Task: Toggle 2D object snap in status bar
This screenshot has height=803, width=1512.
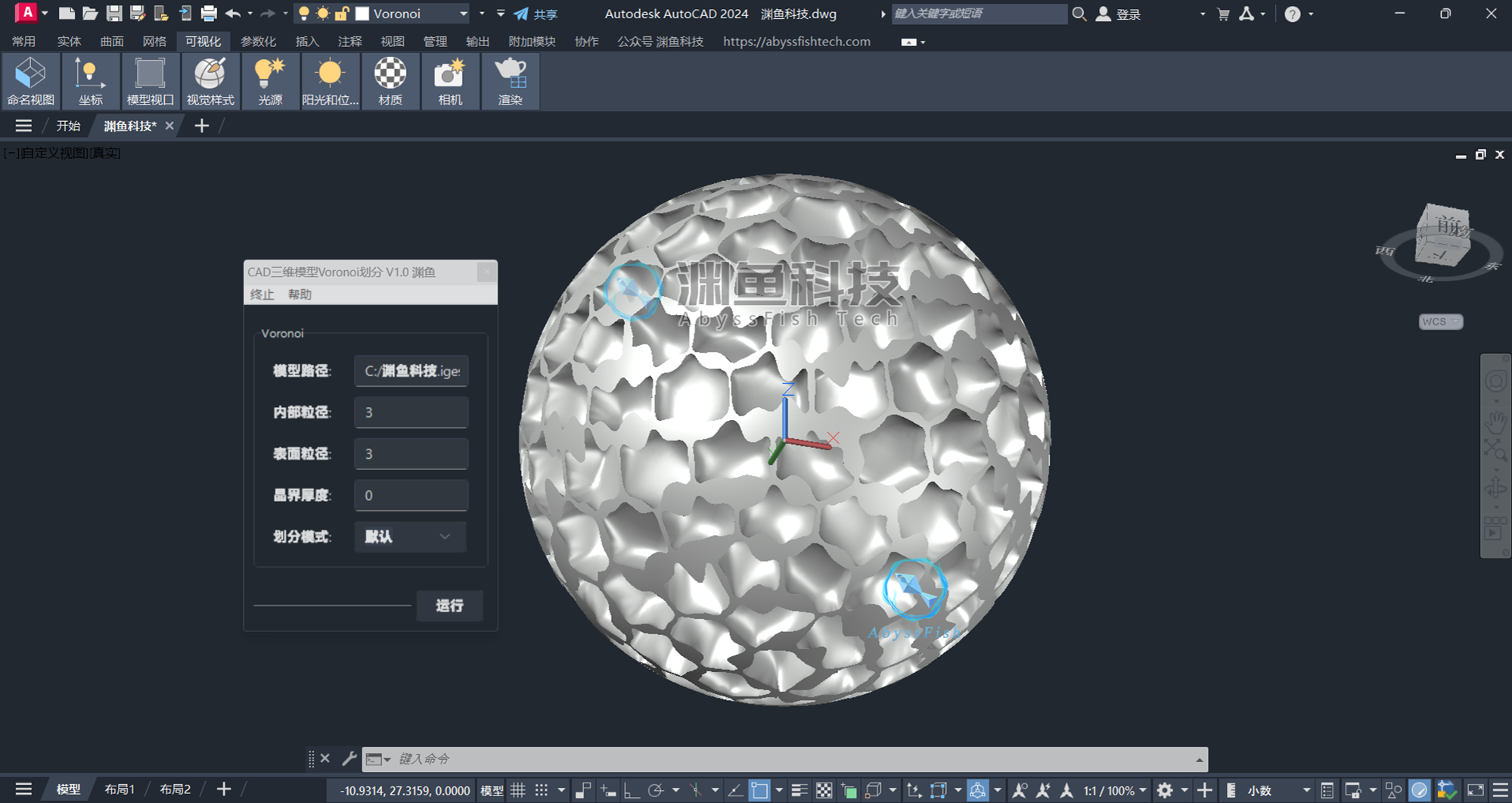Action: coord(759,790)
